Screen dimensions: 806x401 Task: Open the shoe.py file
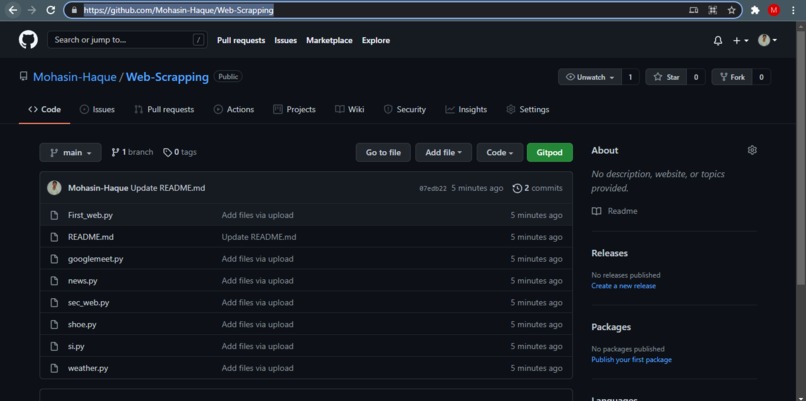[x=82, y=324]
